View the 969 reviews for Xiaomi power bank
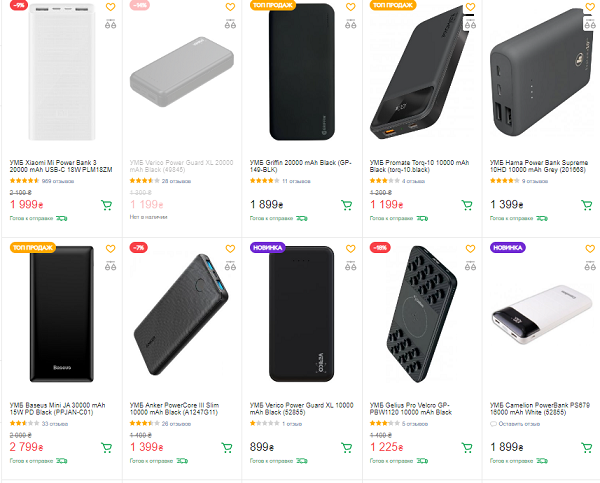600x483 pixels. tap(58, 181)
